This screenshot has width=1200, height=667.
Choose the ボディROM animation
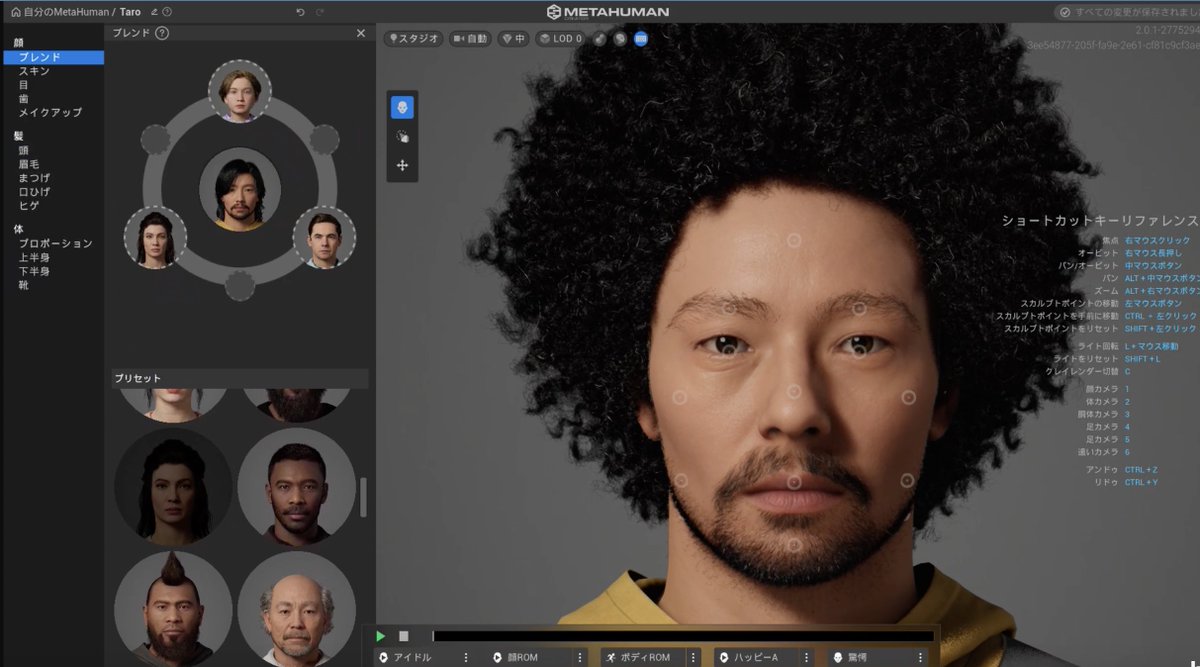[x=645, y=657]
